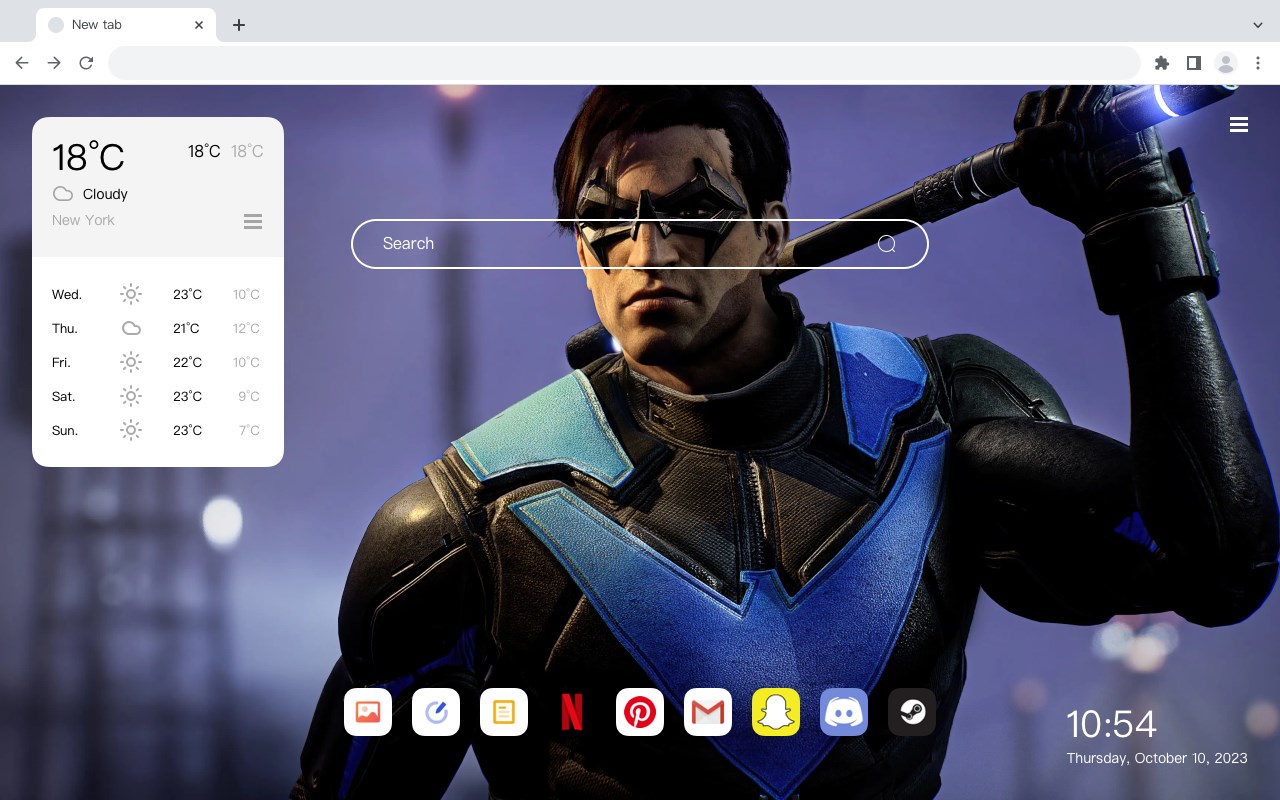Viewport: 1280px width, 800px height.
Task: Click the 10:54 clock display
Action: coord(1111,724)
